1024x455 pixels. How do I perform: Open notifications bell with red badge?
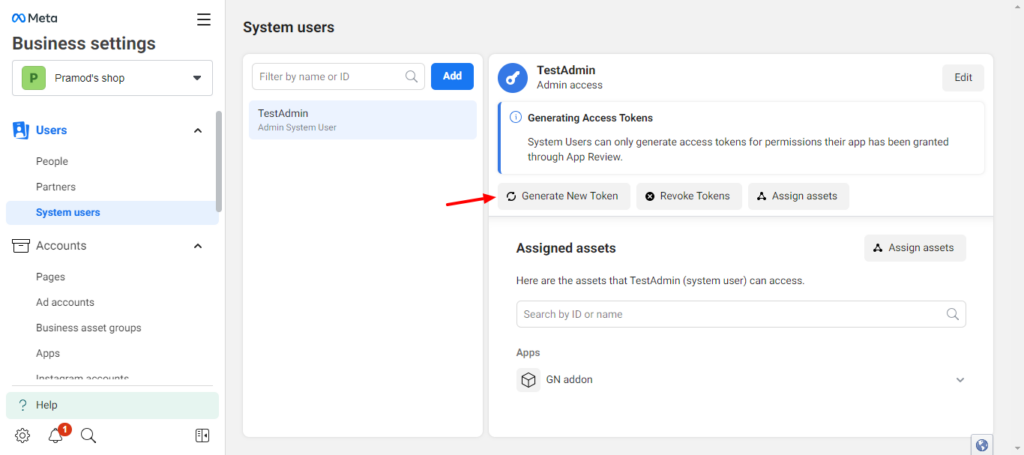56,435
